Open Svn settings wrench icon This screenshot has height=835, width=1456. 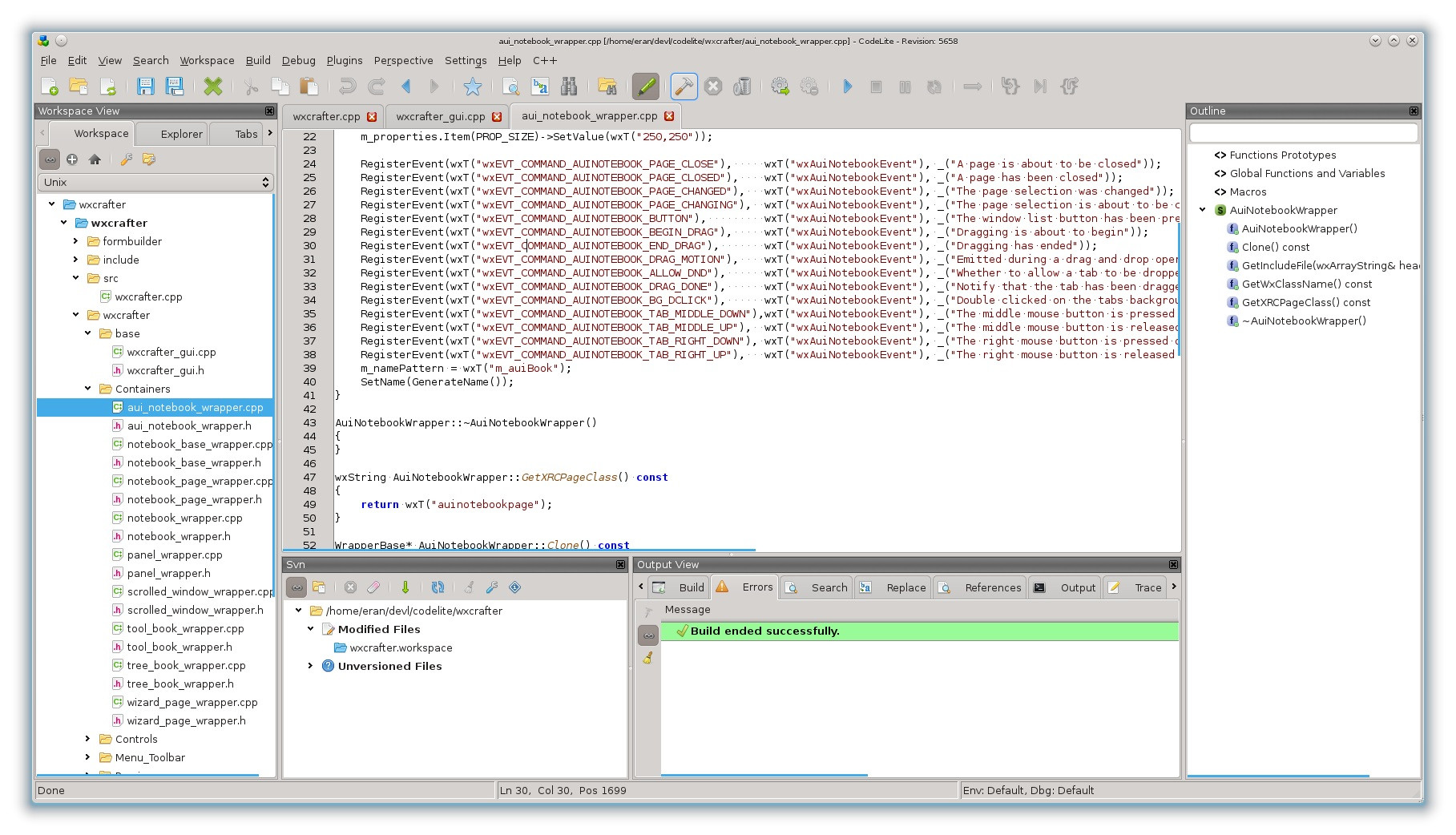pyautogui.click(x=492, y=587)
